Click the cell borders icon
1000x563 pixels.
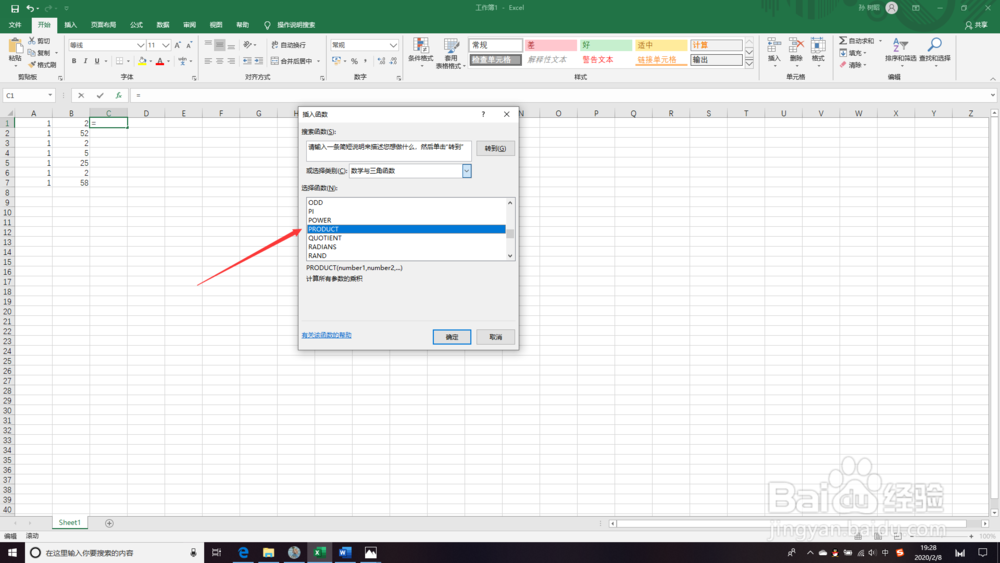pyautogui.click(x=119, y=61)
